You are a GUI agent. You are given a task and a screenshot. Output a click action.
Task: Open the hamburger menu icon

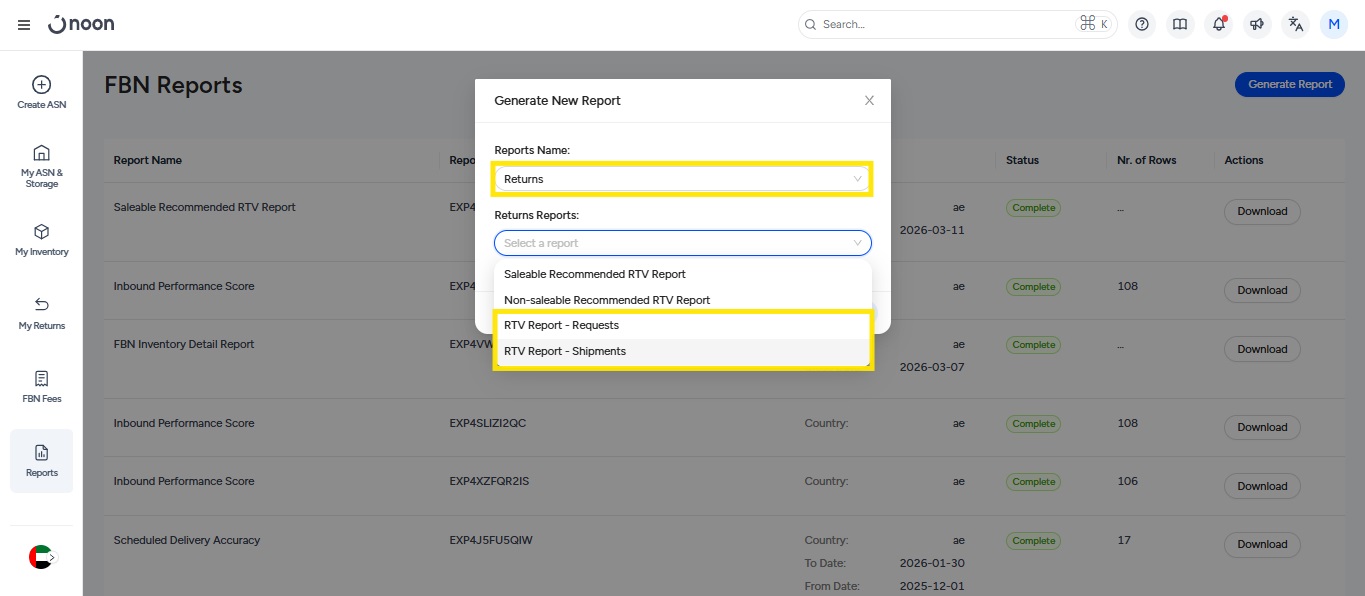coord(24,24)
